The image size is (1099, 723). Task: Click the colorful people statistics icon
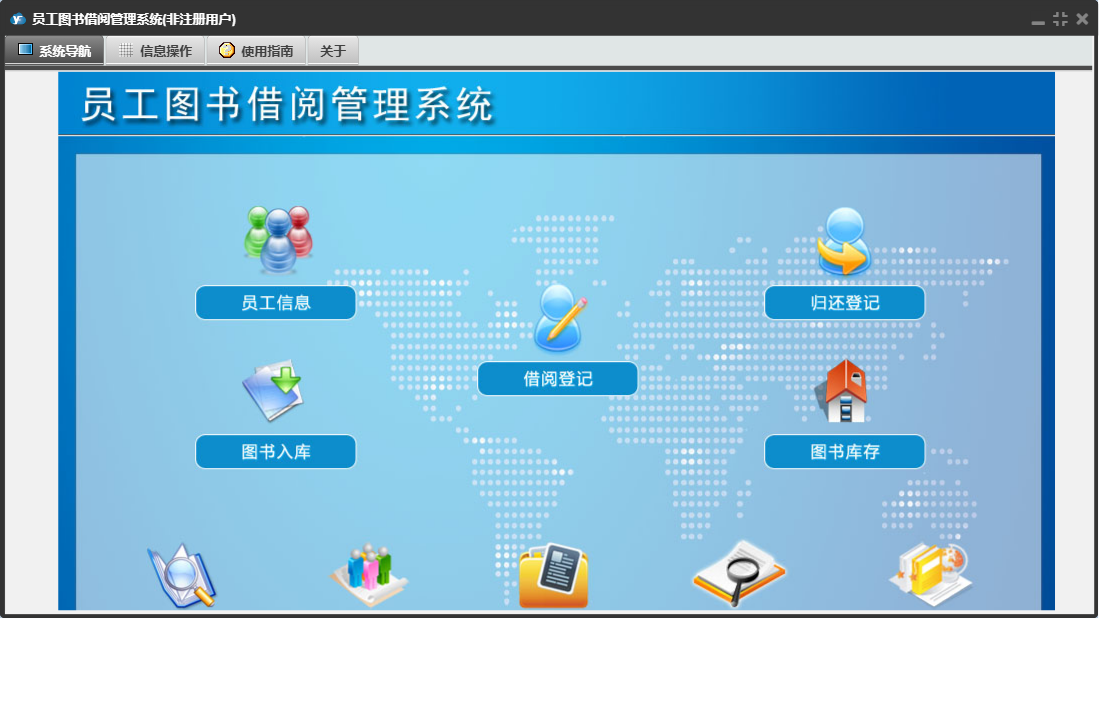(x=369, y=574)
